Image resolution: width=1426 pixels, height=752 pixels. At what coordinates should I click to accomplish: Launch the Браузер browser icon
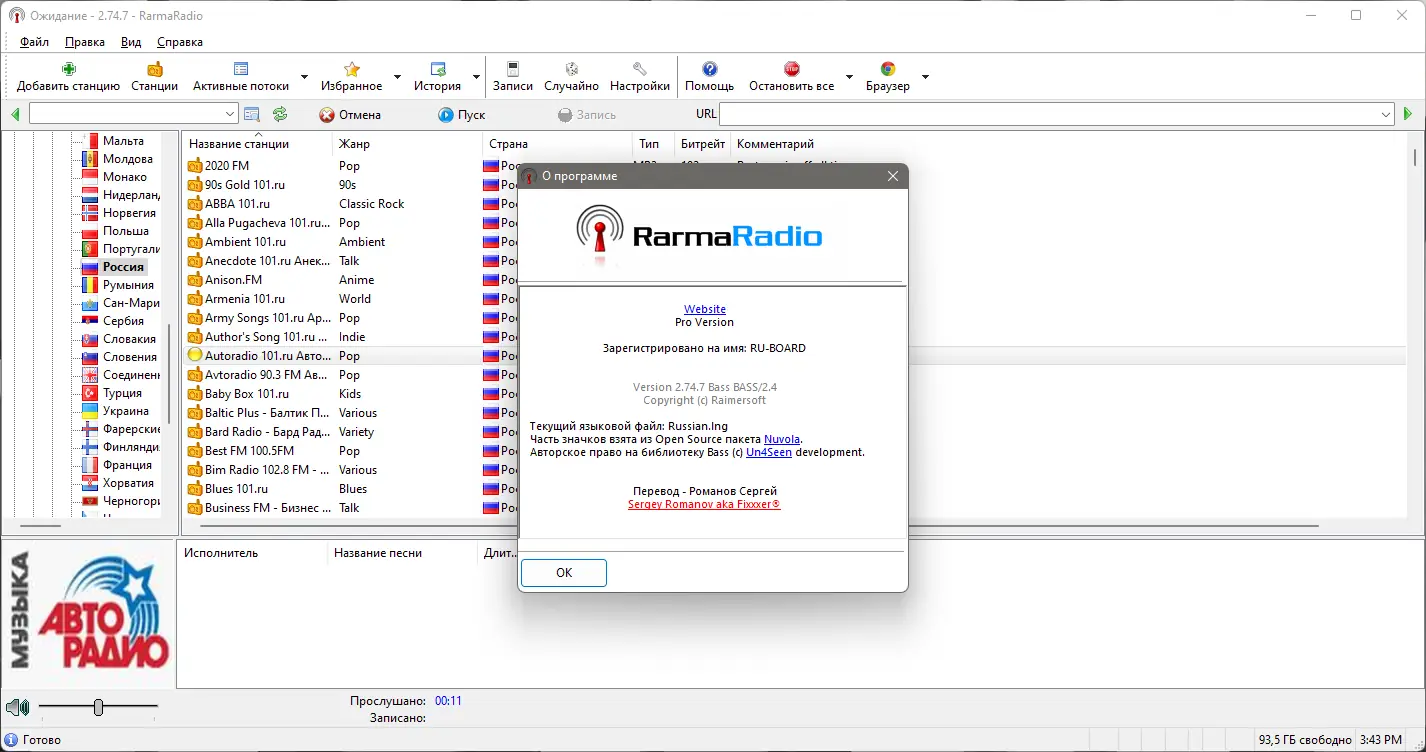tap(887, 69)
